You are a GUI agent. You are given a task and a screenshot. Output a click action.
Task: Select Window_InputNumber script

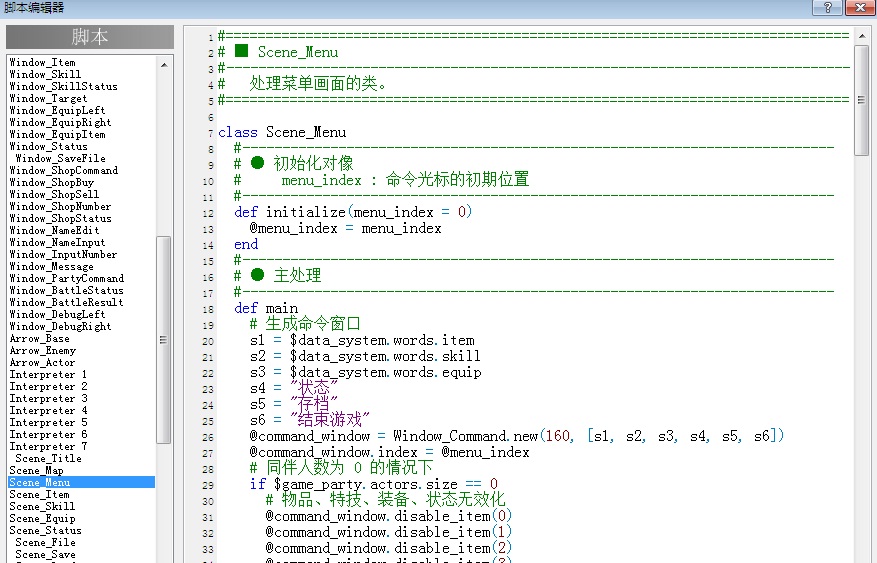click(63, 254)
